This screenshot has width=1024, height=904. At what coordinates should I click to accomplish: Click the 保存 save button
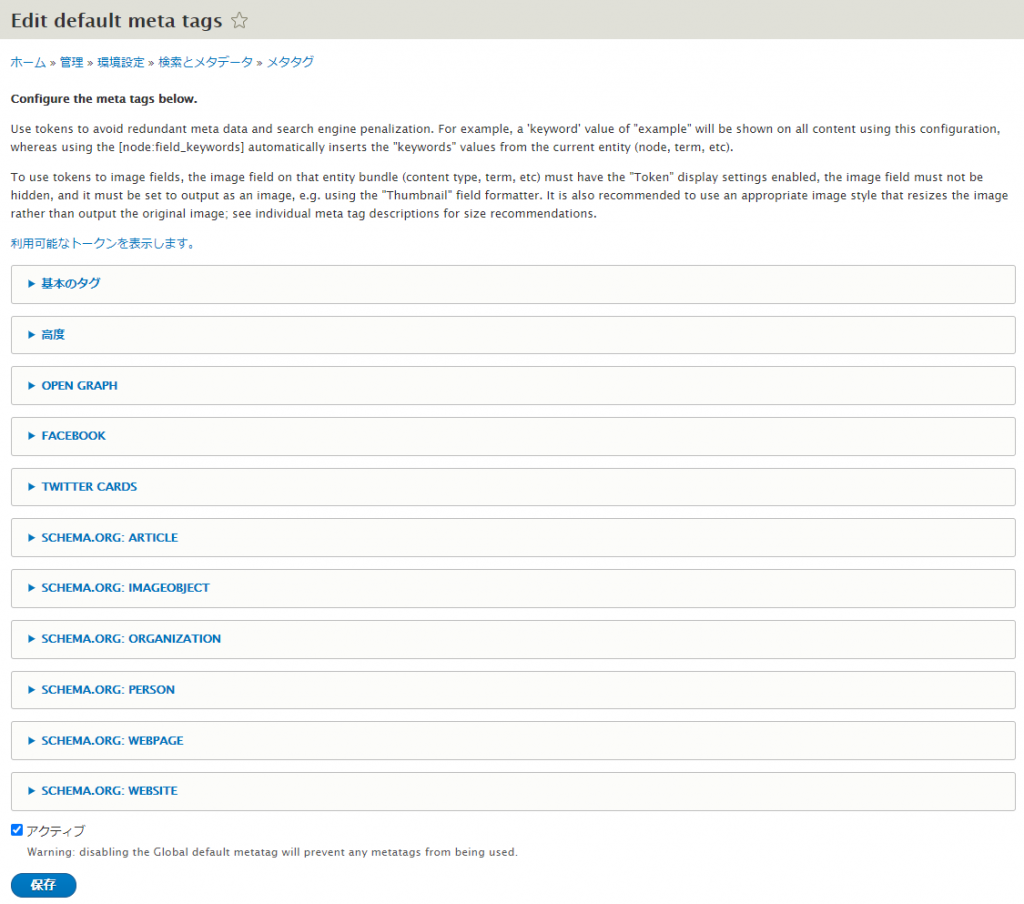pos(43,885)
